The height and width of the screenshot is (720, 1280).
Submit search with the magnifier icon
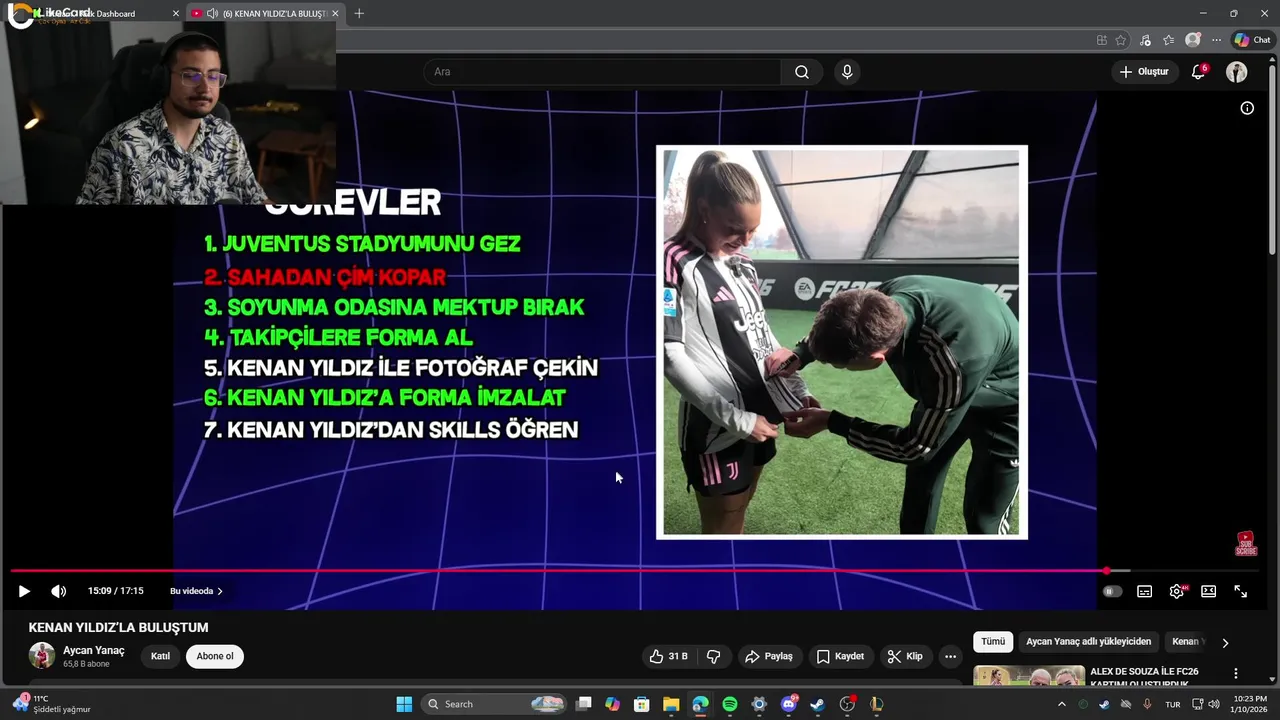click(802, 72)
